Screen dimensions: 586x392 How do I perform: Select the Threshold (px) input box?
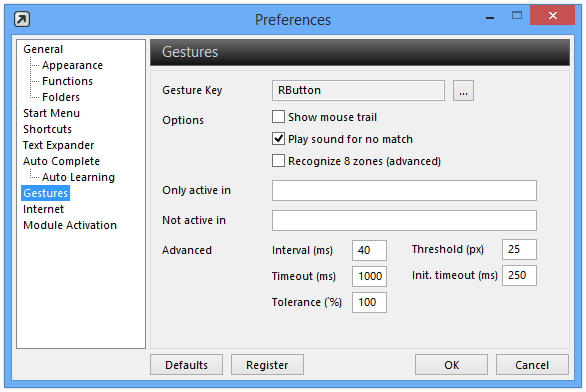coord(519,249)
